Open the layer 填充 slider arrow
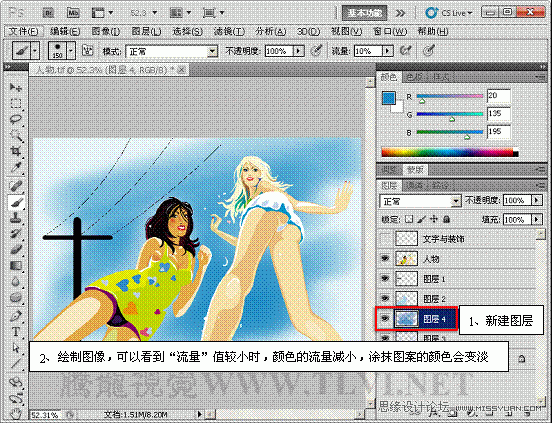 [x=537, y=220]
